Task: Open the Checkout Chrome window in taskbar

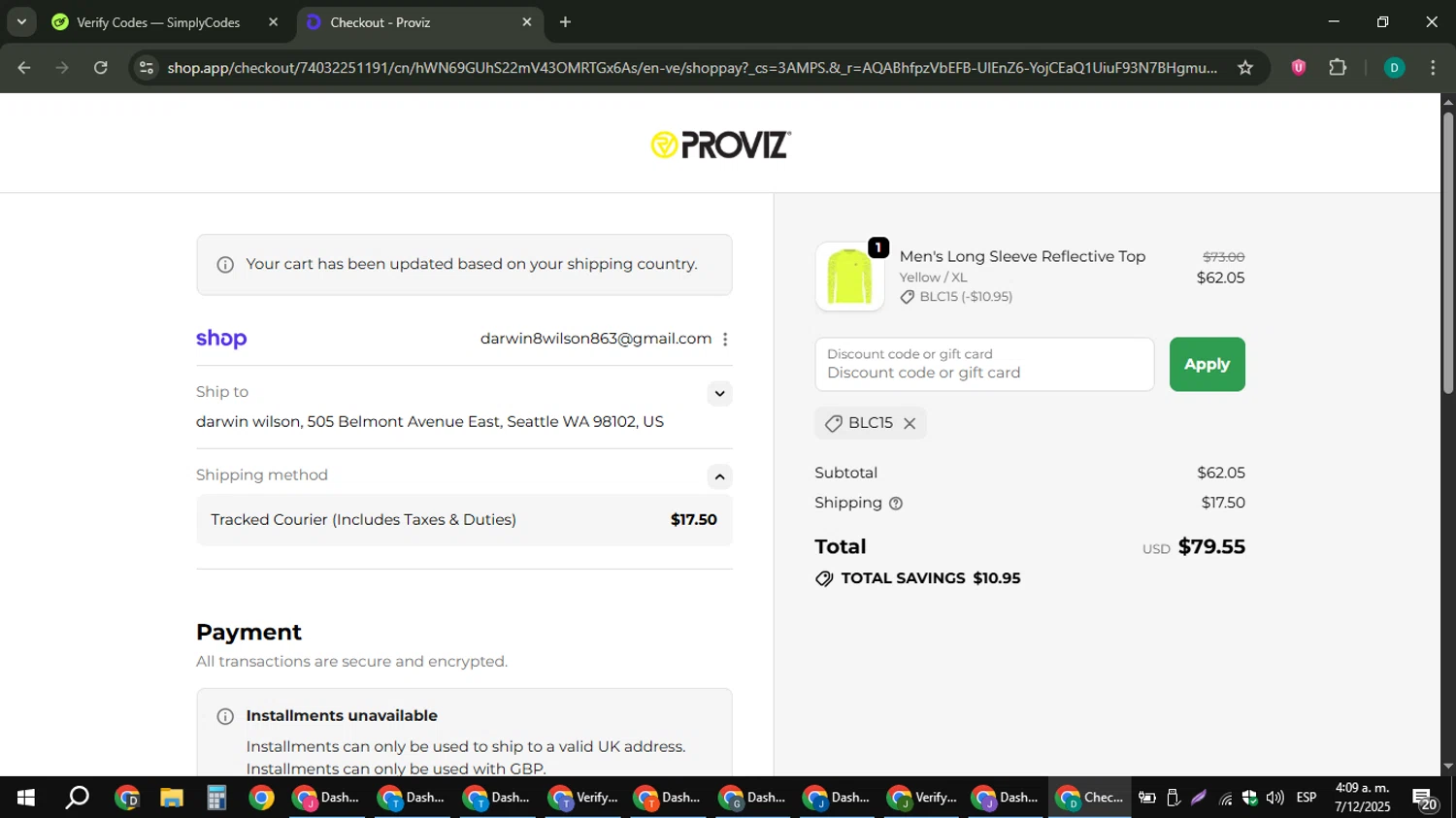Action: point(1089,798)
